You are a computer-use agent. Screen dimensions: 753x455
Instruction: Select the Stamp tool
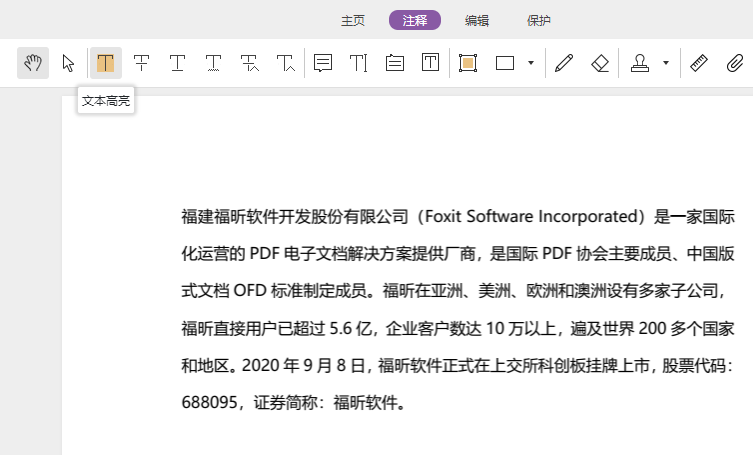[x=640, y=63]
